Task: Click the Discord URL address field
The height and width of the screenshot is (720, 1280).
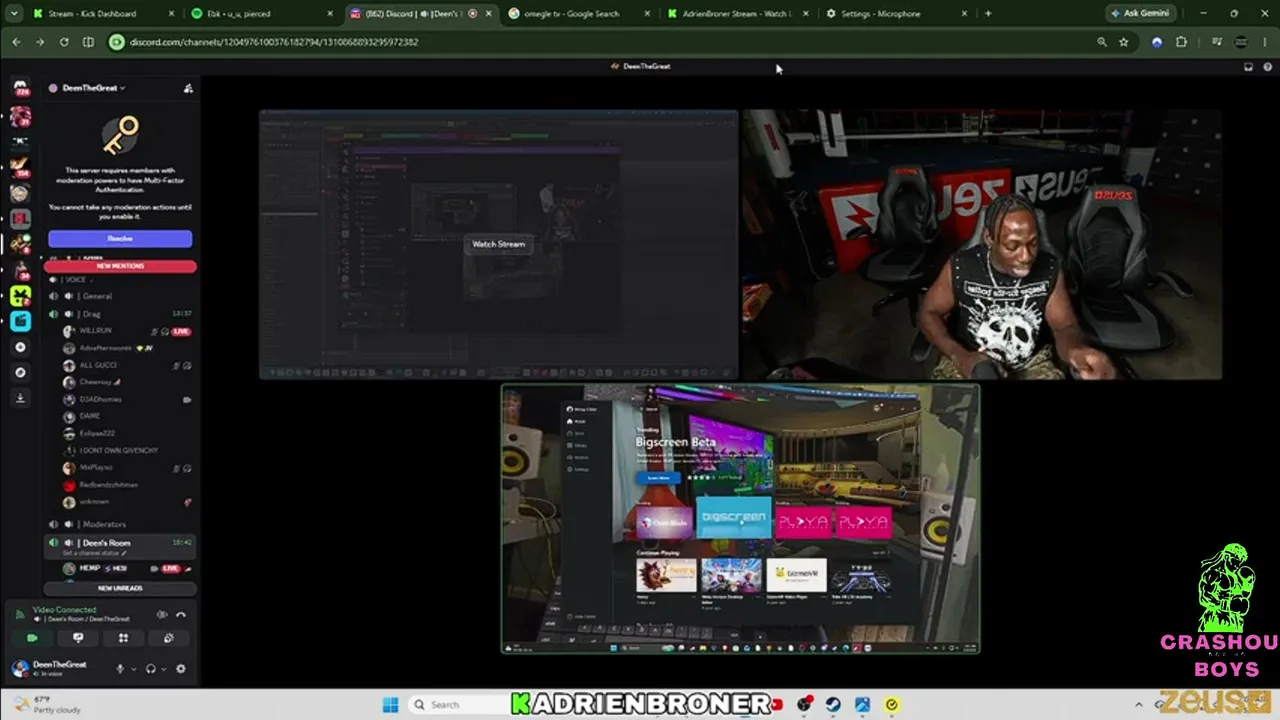Action: [x=600, y=42]
